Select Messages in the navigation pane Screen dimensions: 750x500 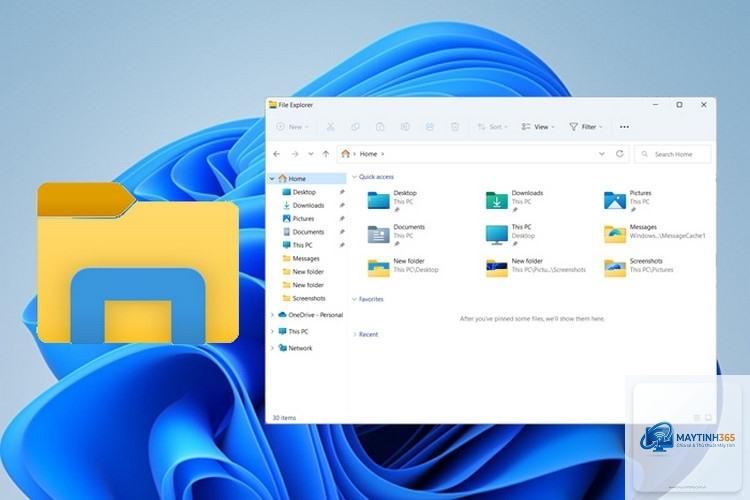[306, 258]
